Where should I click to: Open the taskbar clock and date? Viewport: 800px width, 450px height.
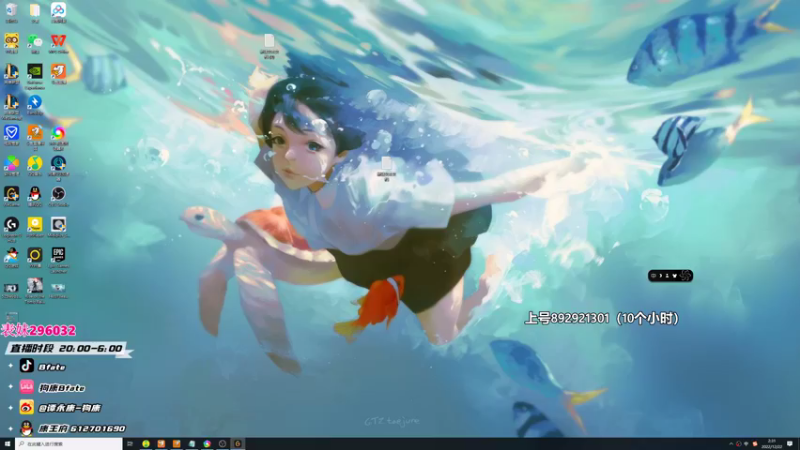772,444
